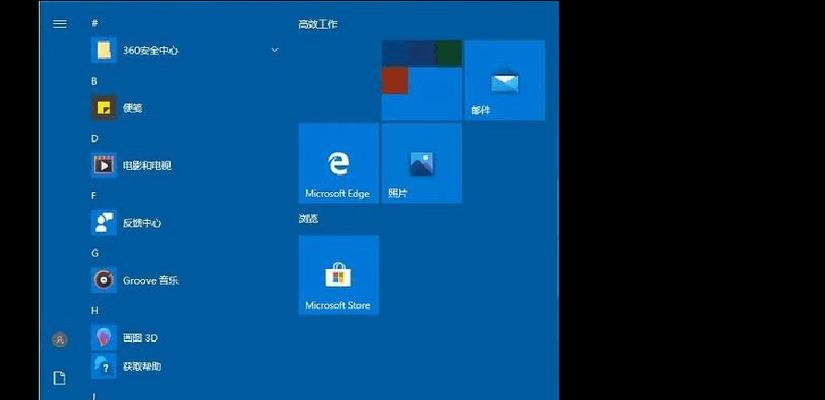
Task: Jump to letter index # header
Action: click(95, 23)
